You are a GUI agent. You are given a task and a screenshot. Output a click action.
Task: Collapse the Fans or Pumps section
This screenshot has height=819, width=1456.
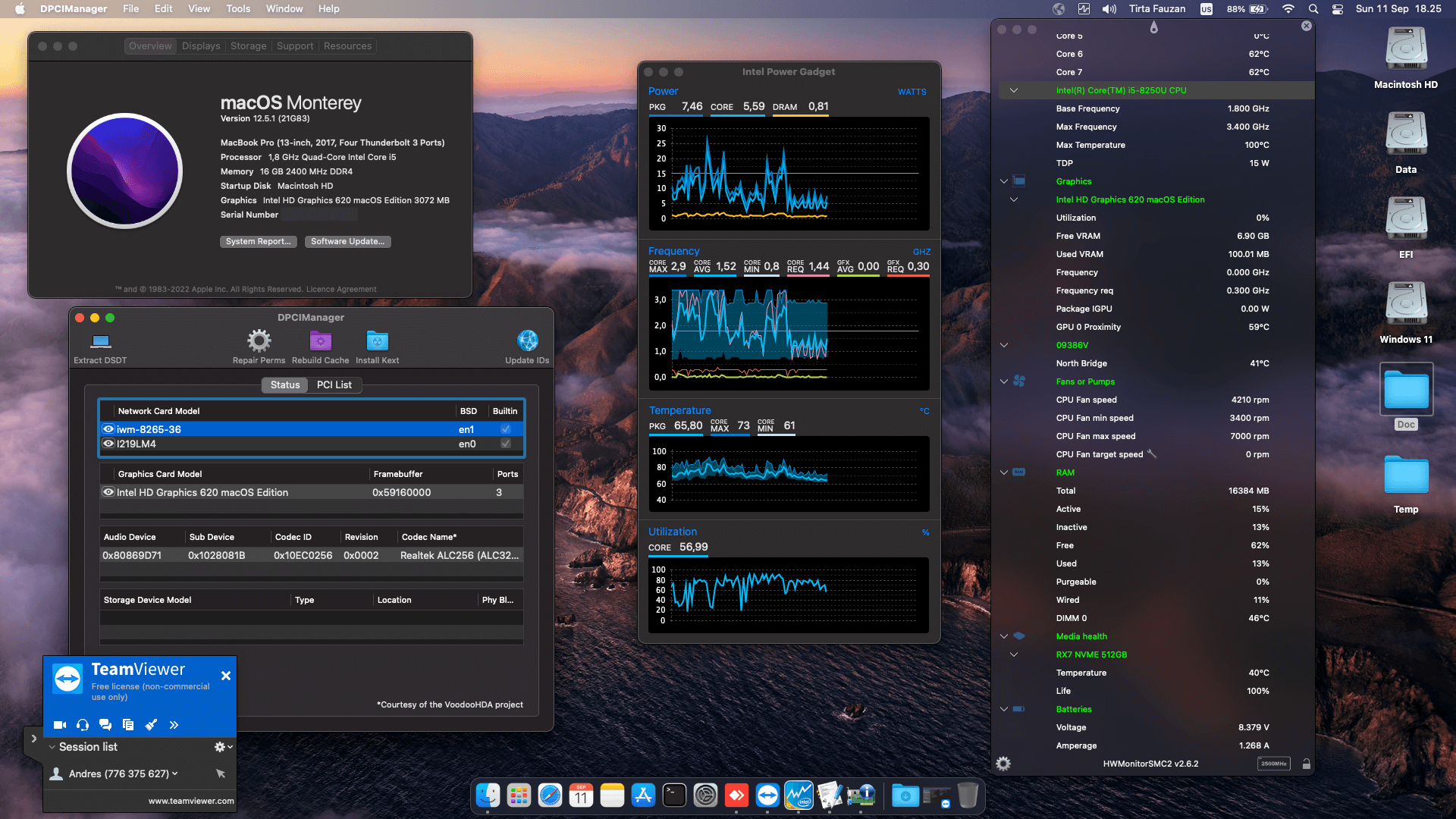[x=1003, y=381]
